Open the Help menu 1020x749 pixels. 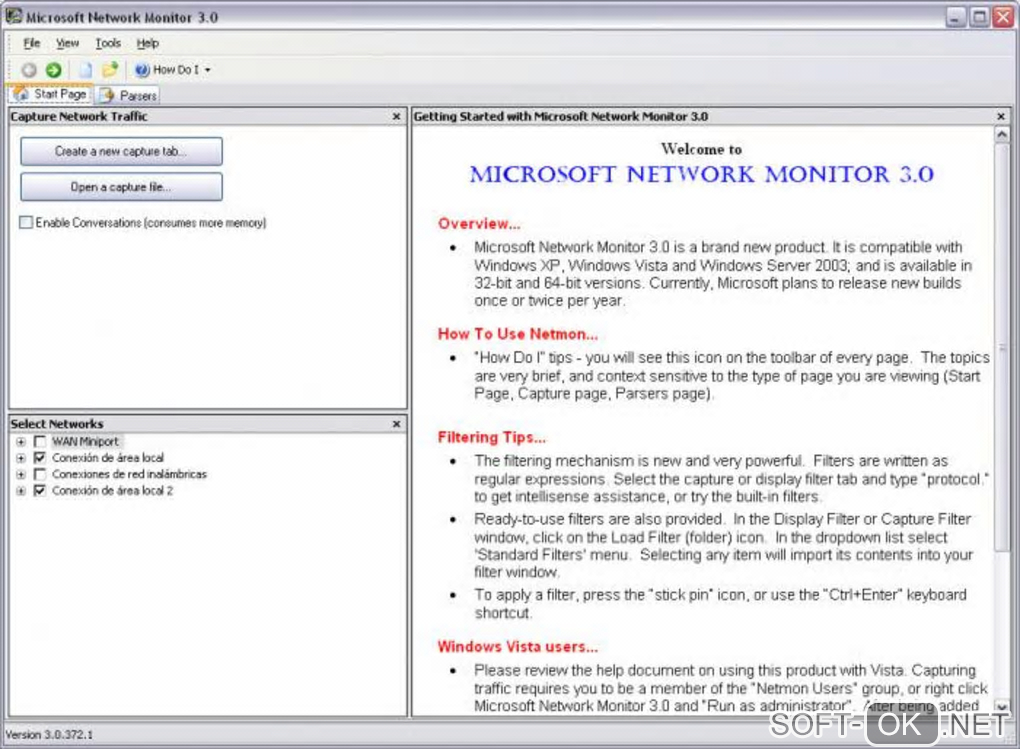(x=148, y=43)
